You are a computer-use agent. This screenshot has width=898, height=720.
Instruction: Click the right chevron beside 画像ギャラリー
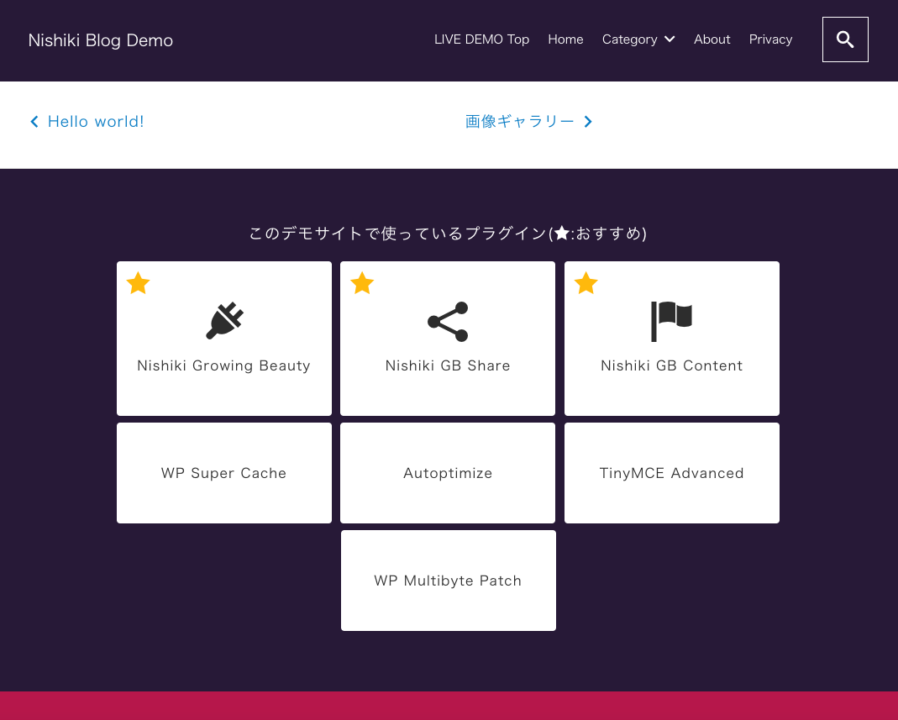[x=588, y=121]
